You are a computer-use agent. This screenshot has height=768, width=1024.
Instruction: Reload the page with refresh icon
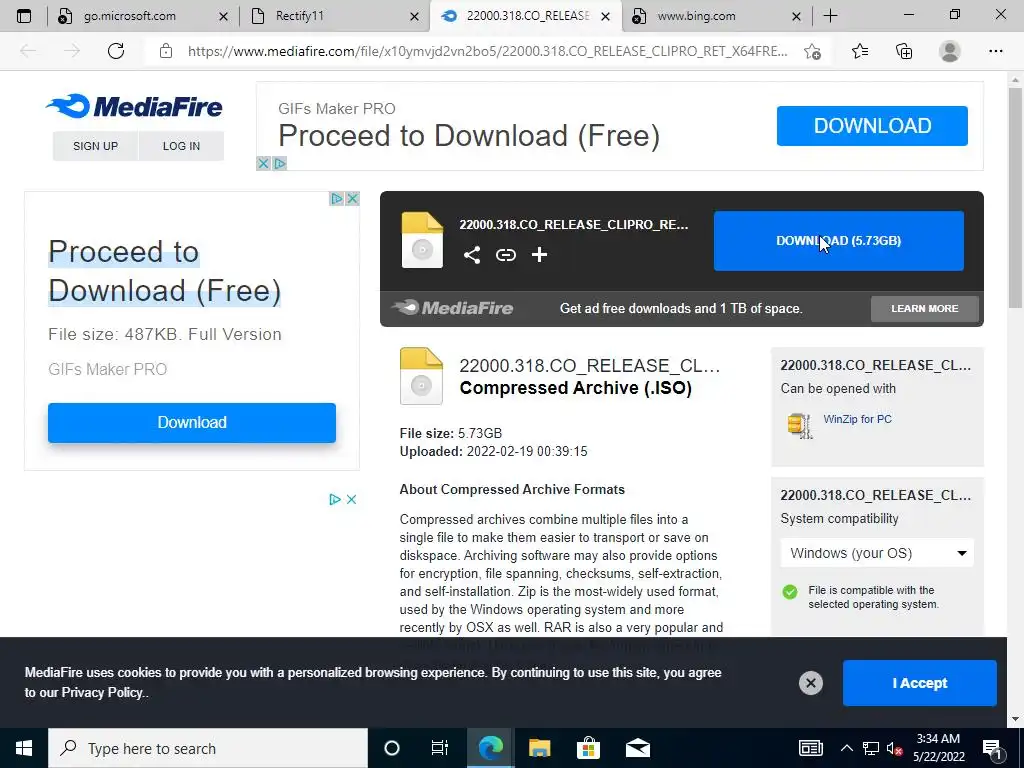pyautogui.click(x=116, y=51)
